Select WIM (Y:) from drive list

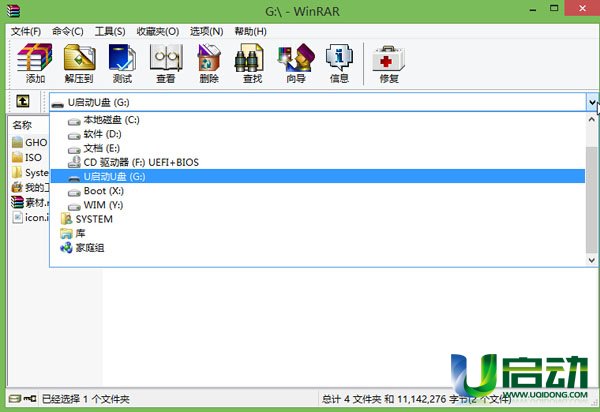[318, 205]
